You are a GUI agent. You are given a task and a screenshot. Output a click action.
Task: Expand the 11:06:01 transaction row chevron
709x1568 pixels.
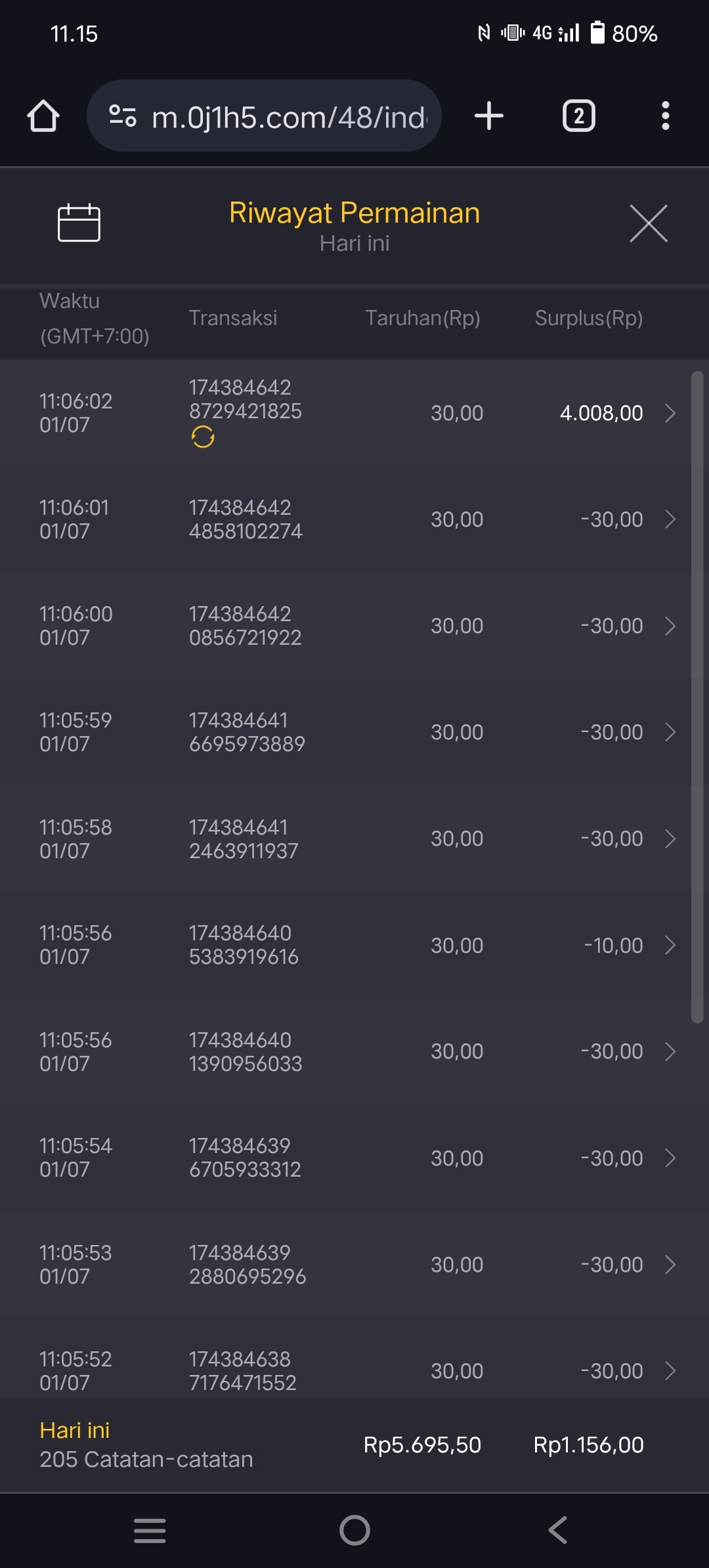pos(670,519)
